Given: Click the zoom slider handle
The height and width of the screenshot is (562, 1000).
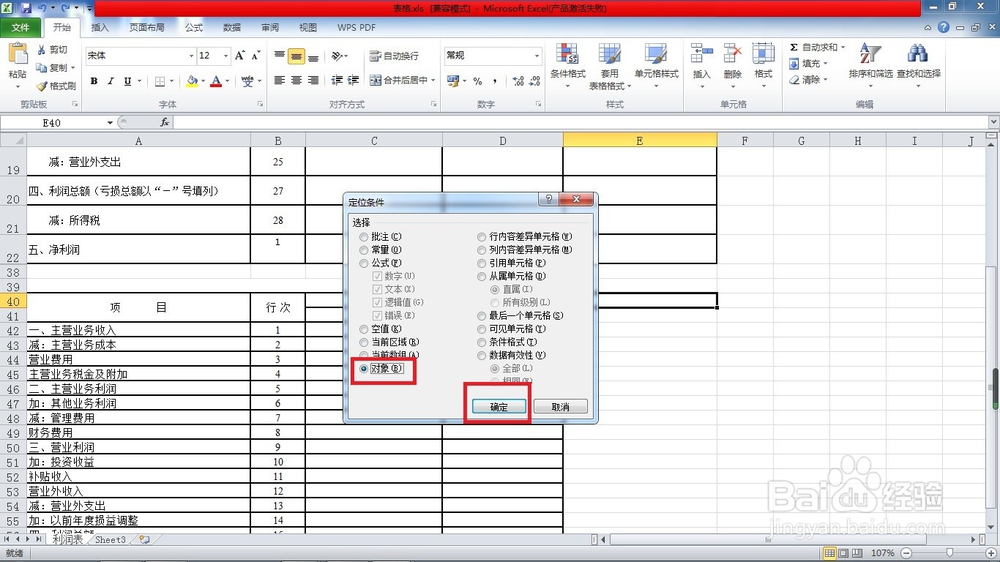Looking at the screenshot, I should tap(950, 553).
